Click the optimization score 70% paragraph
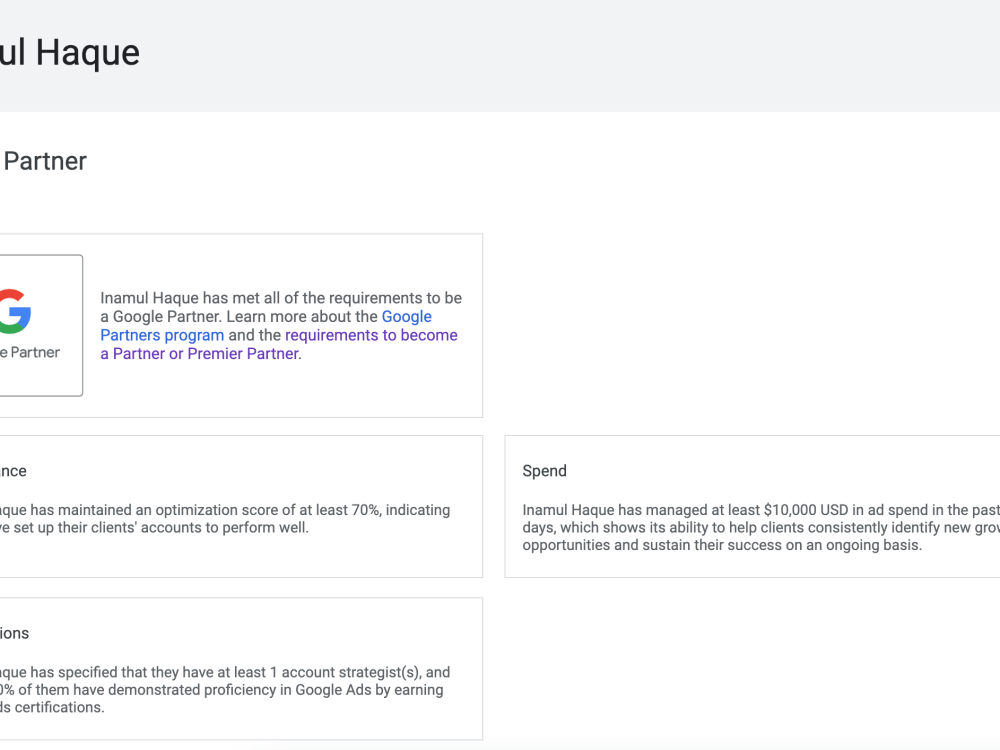 coord(224,518)
